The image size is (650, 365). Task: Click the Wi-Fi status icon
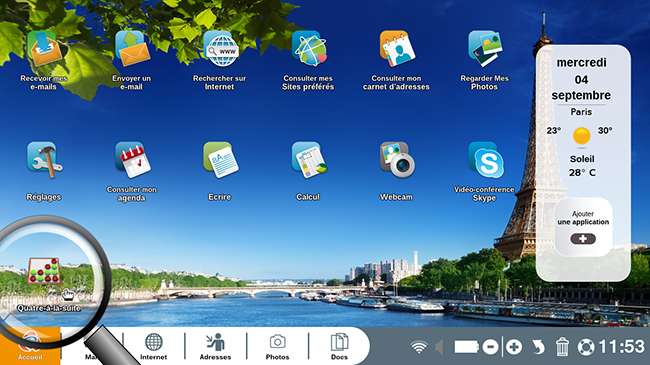(x=419, y=347)
